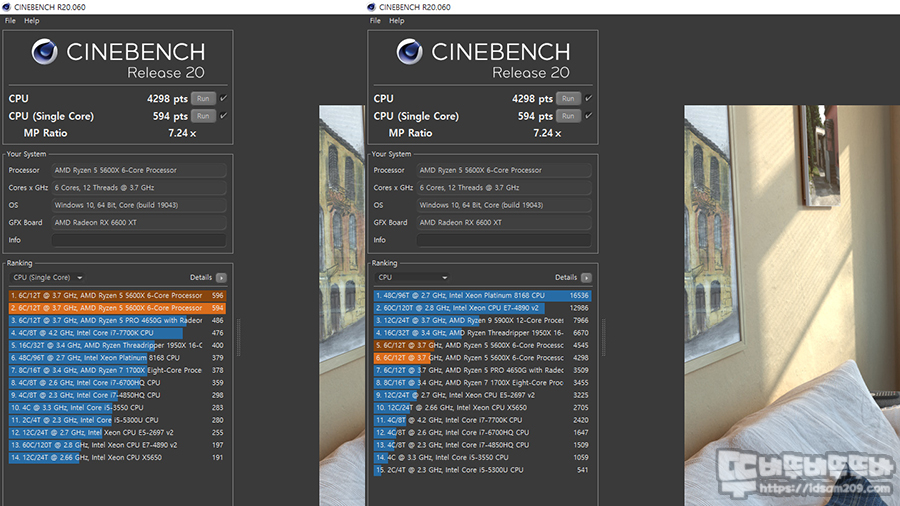Select Core i5-5300U 541 row in right list
Screen dimensions: 900x506
pos(482,470)
